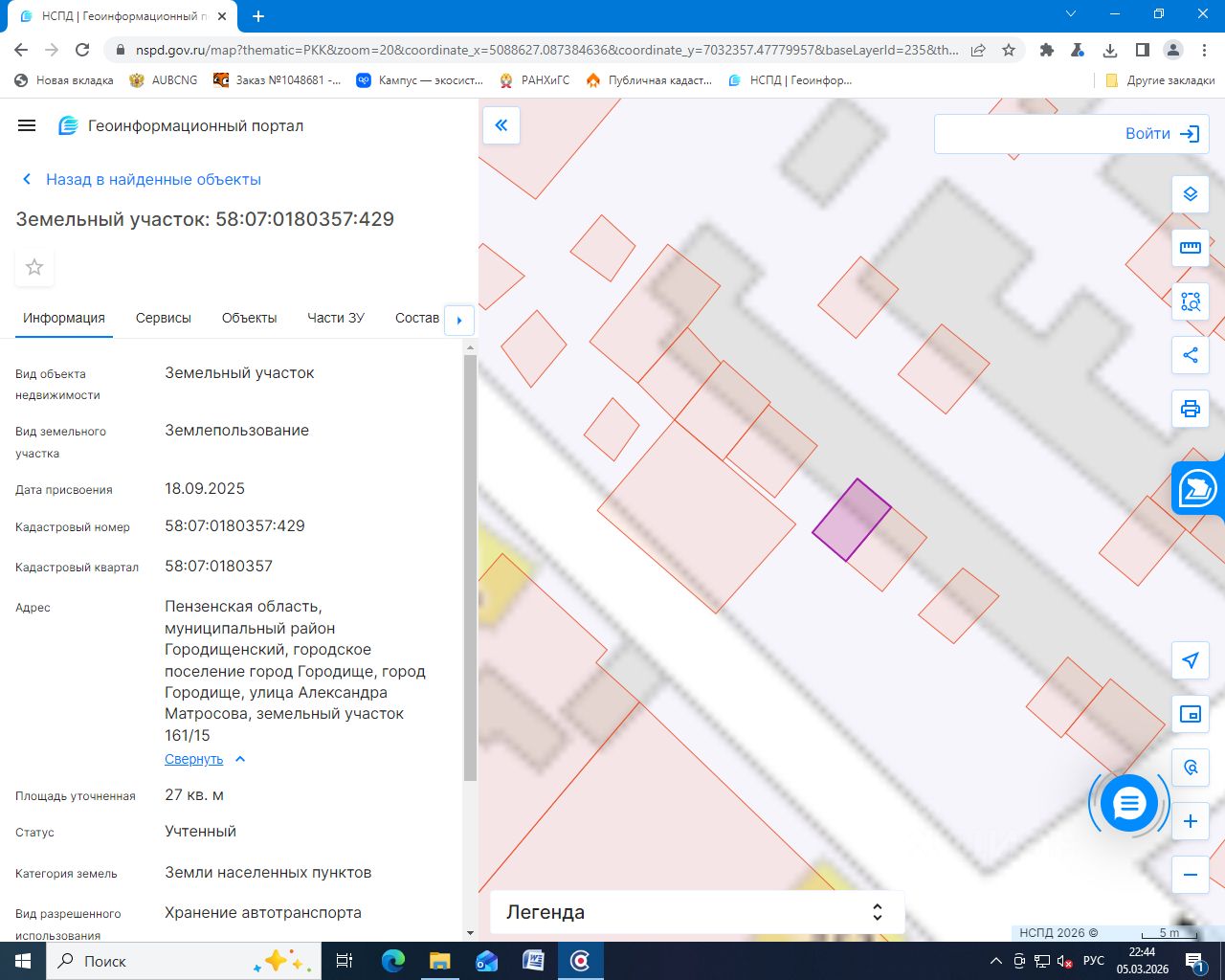This screenshot has height=980, width=1225.
Task: Open Word from the taskbar
Action: pyautogui.click(x=533, y=961)
